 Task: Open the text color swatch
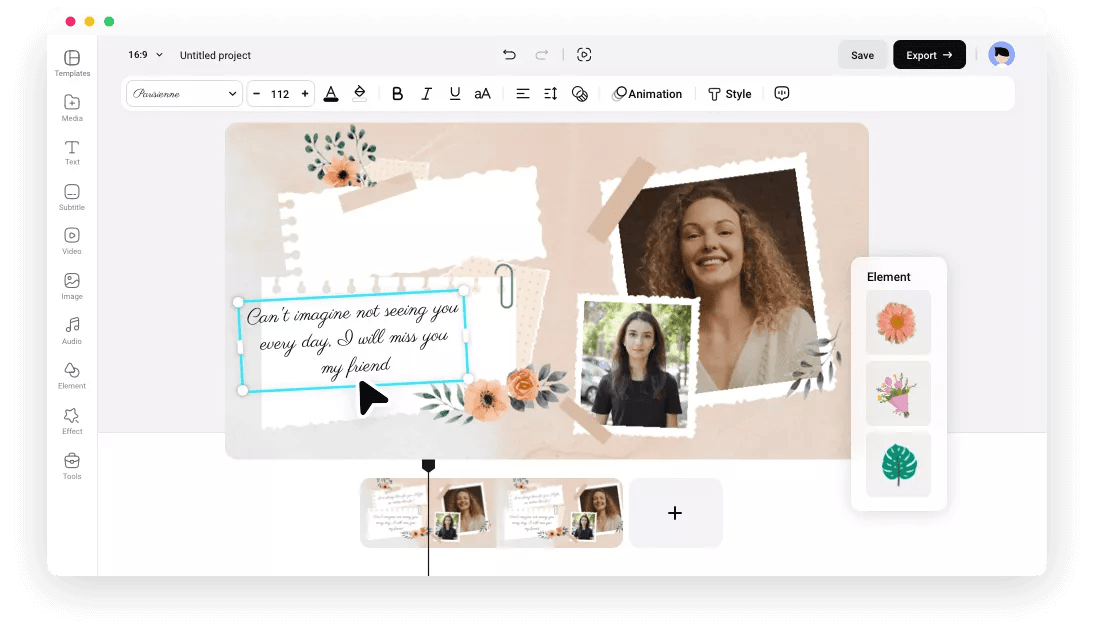[x=331, y=93]
